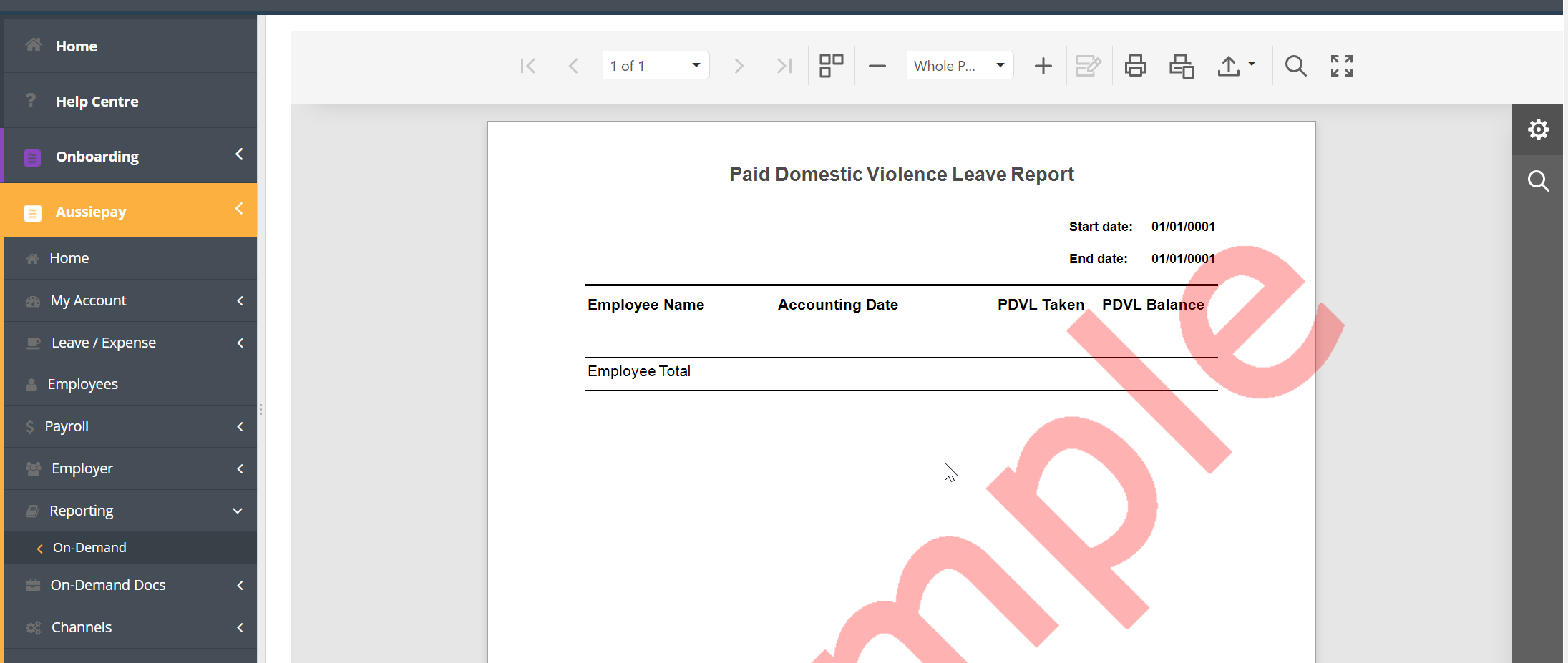Click the edit fields highlight icon

[x=1089, y=66]
